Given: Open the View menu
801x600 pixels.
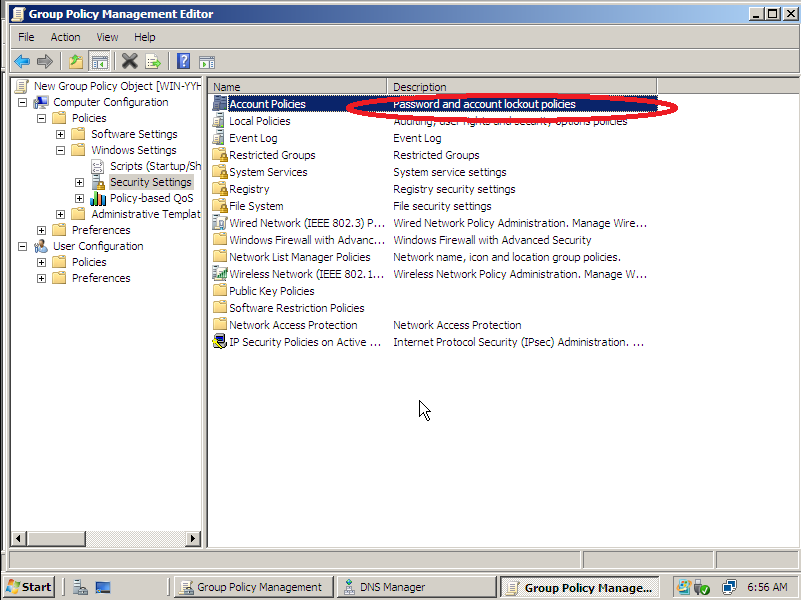Looking at the screenshot, I should [106, 36].
